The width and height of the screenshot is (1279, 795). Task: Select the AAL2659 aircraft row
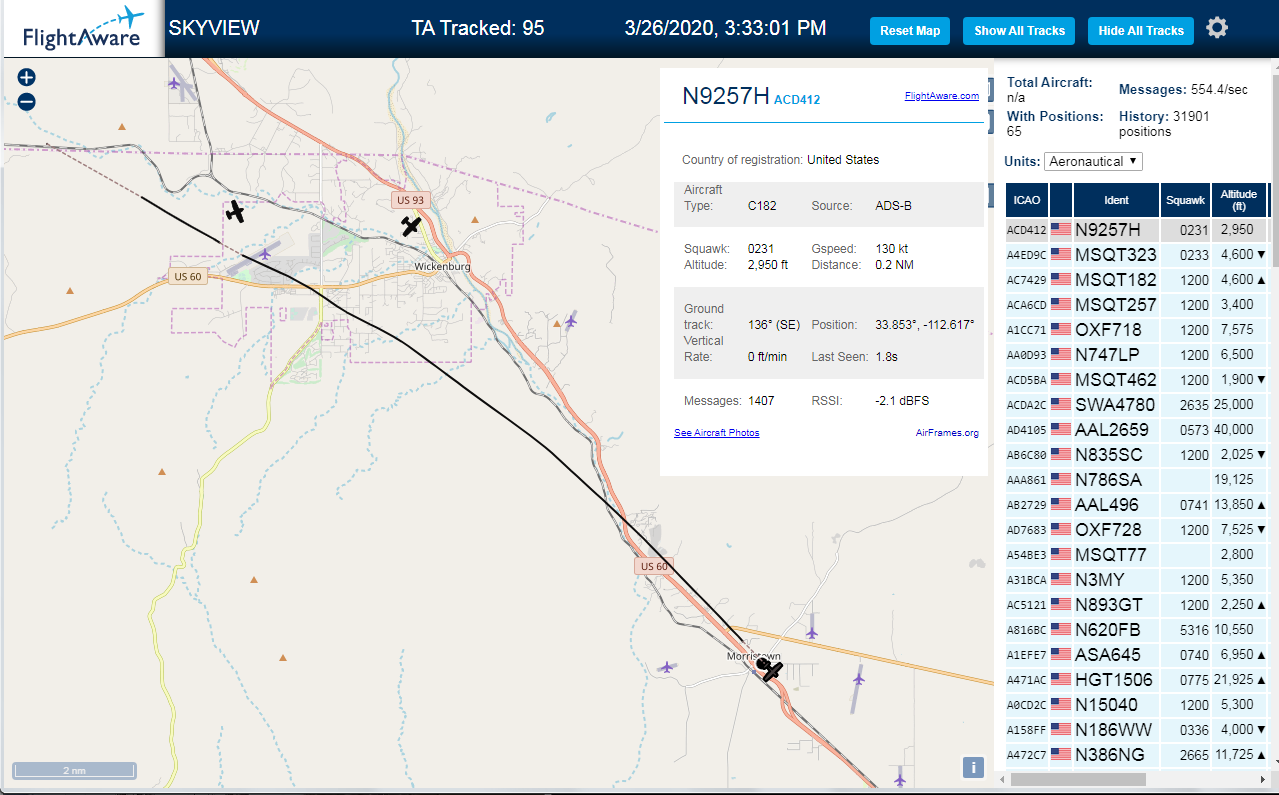pos(1136,430)
